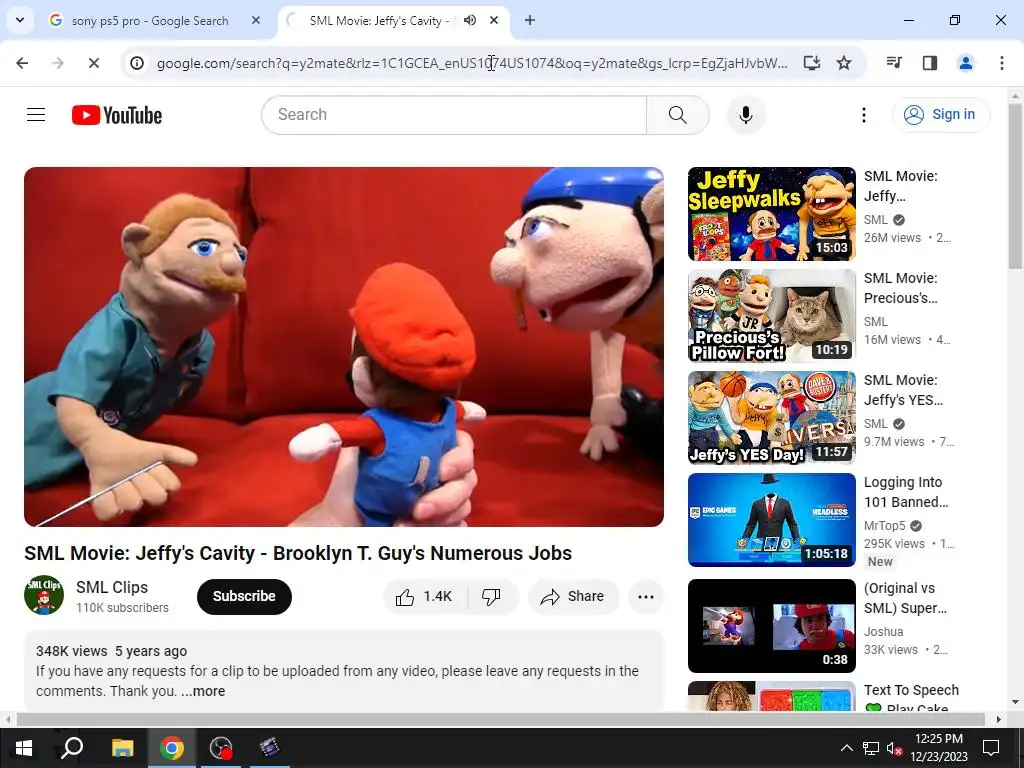
Task: Open SML Clips channel avatar
Action: pyautogui.click(x=44, y=596)
